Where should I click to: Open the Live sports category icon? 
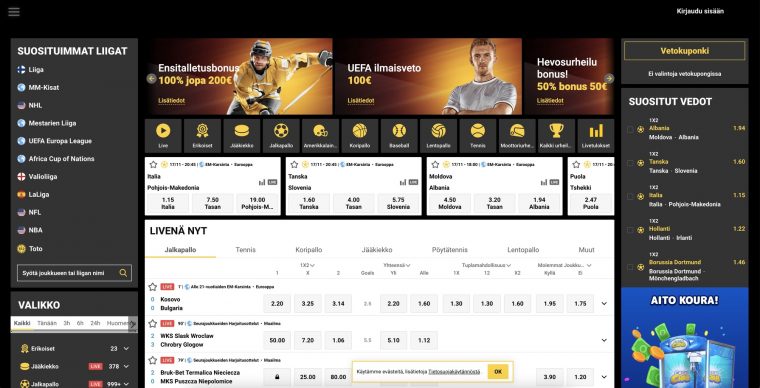163,136
